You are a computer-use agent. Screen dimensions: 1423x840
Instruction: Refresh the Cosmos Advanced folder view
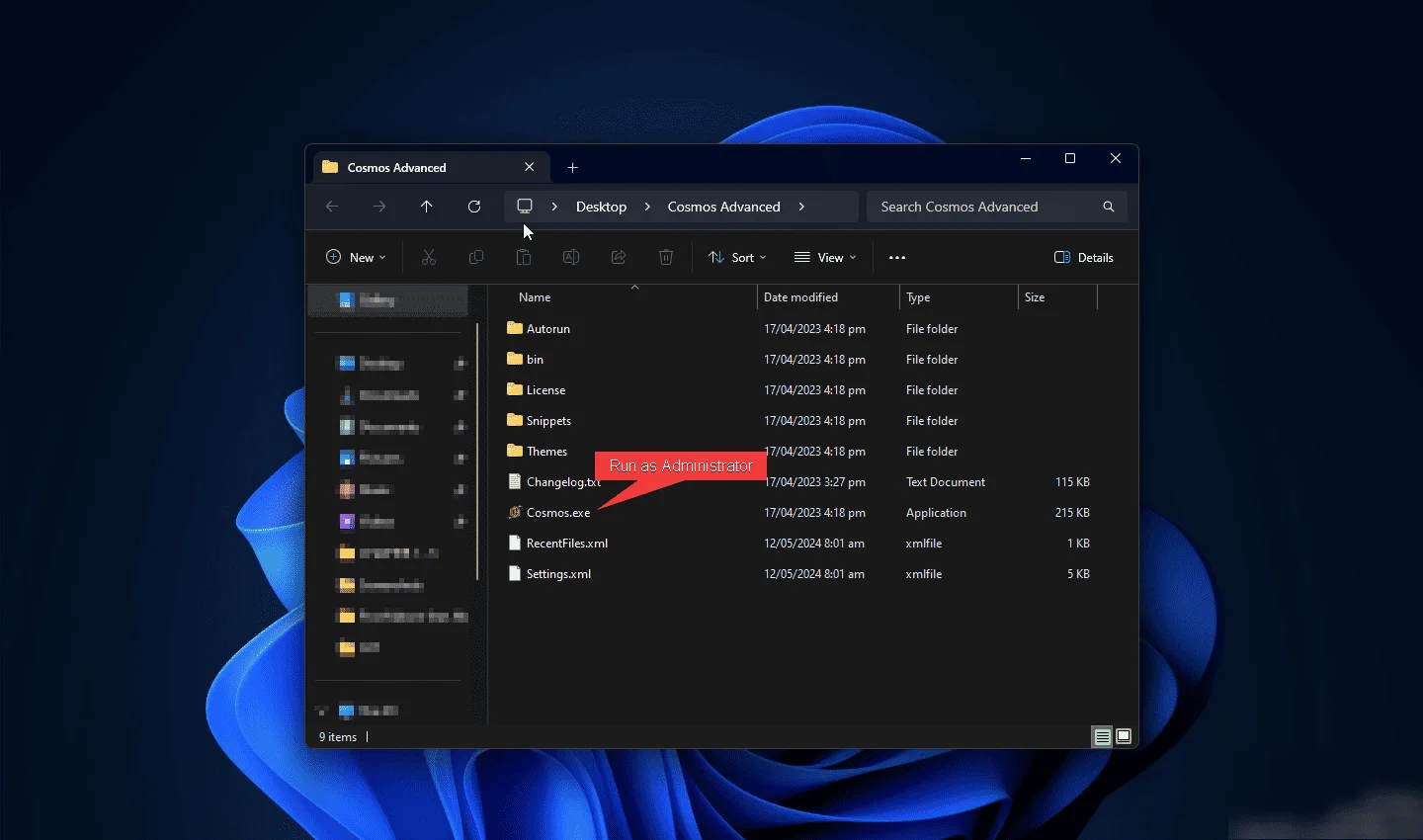coord(474,207)
